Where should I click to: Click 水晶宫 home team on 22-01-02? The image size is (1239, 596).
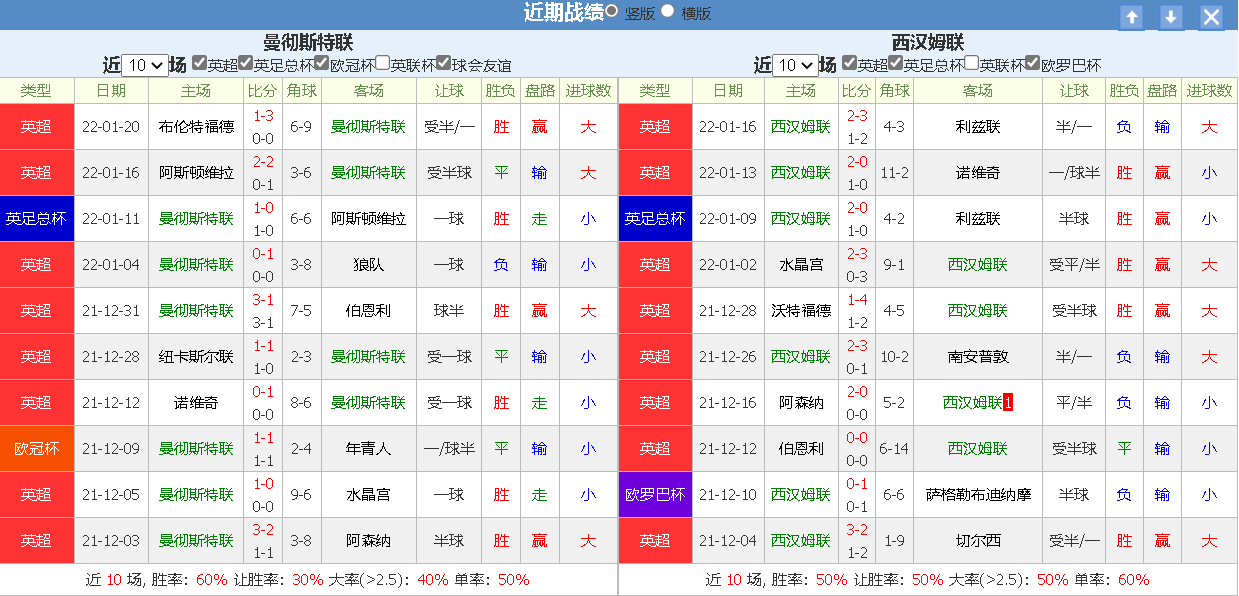pos(801,265)
